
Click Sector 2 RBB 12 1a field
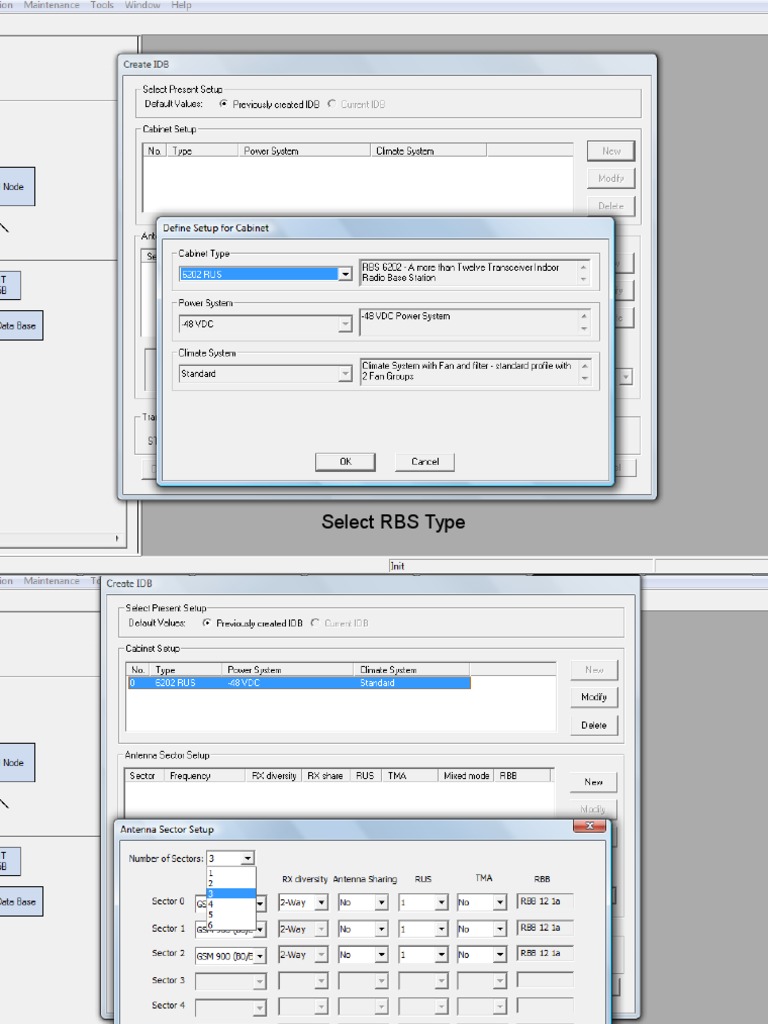pyautogui.click(x=545, y=953)
